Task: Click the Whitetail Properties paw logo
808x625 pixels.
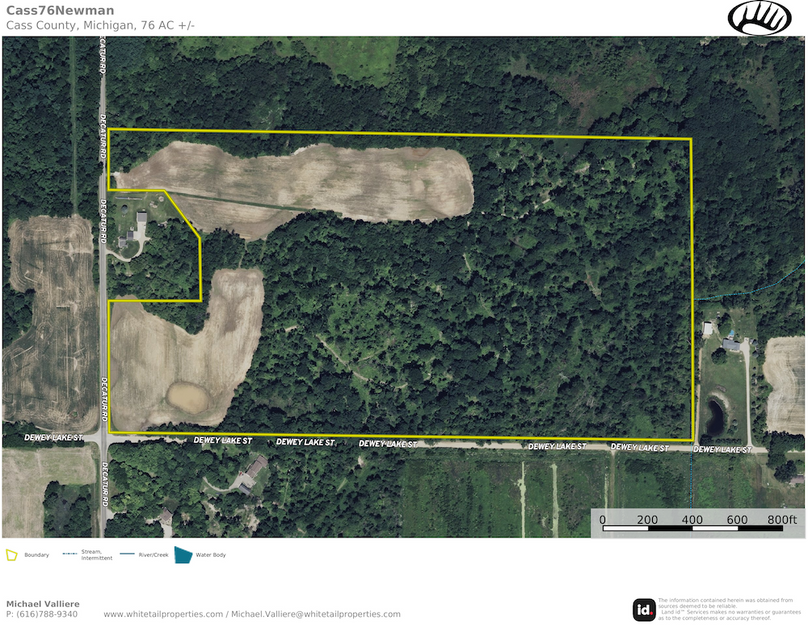Action: 759,18
